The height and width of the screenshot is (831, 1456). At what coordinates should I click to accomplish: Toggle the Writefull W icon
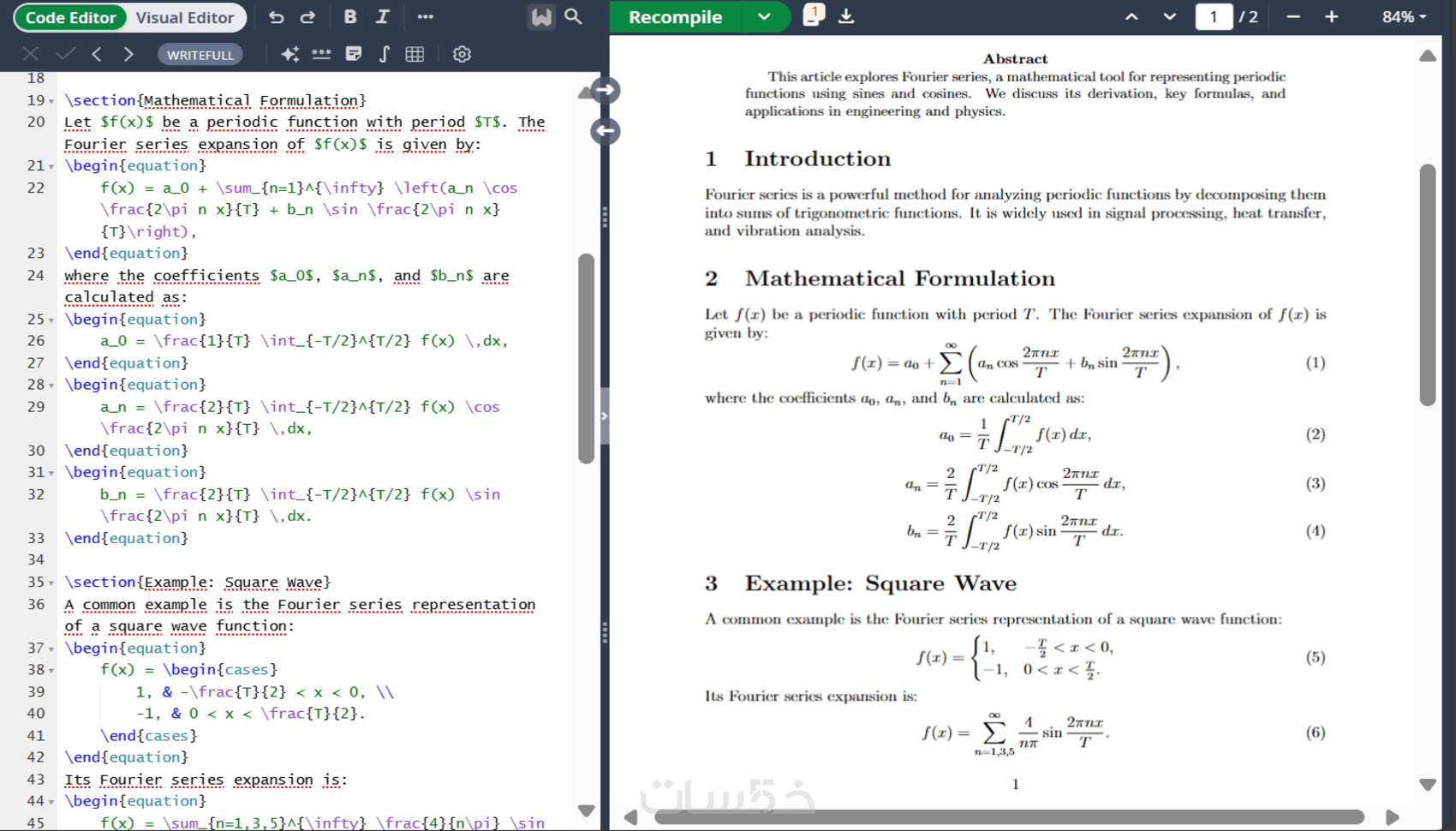click(x=541, y=17)
